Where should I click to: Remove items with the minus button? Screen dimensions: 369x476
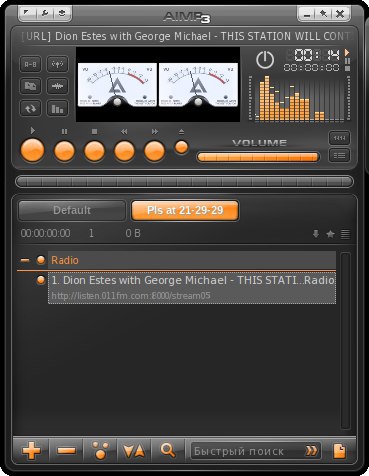(x=66, y=451)
